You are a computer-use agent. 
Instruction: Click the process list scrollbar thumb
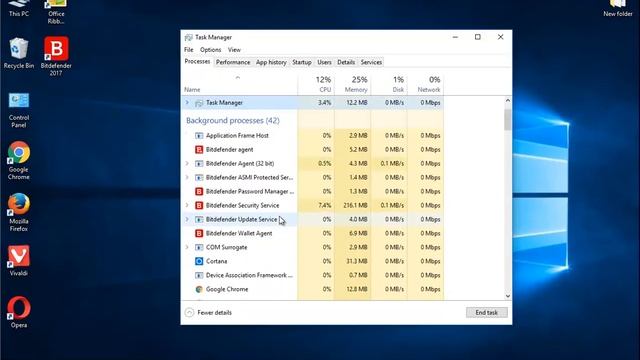pos(507,120)
